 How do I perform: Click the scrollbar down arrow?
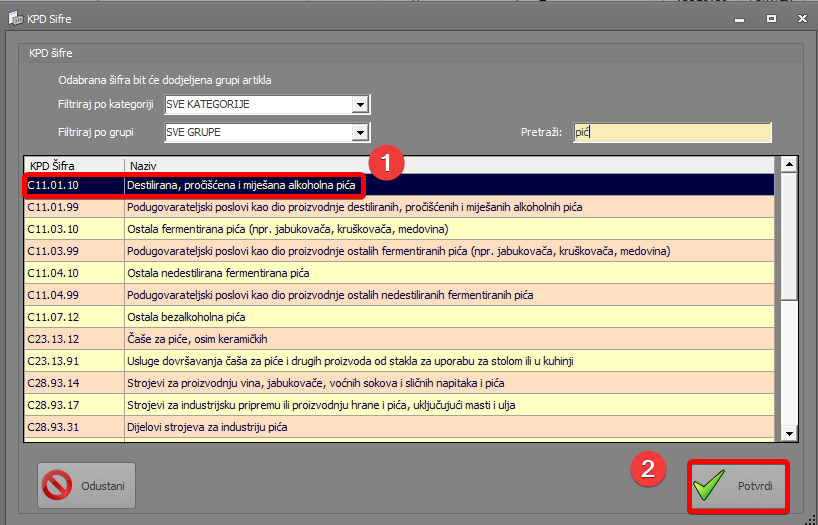click(789, 433)
